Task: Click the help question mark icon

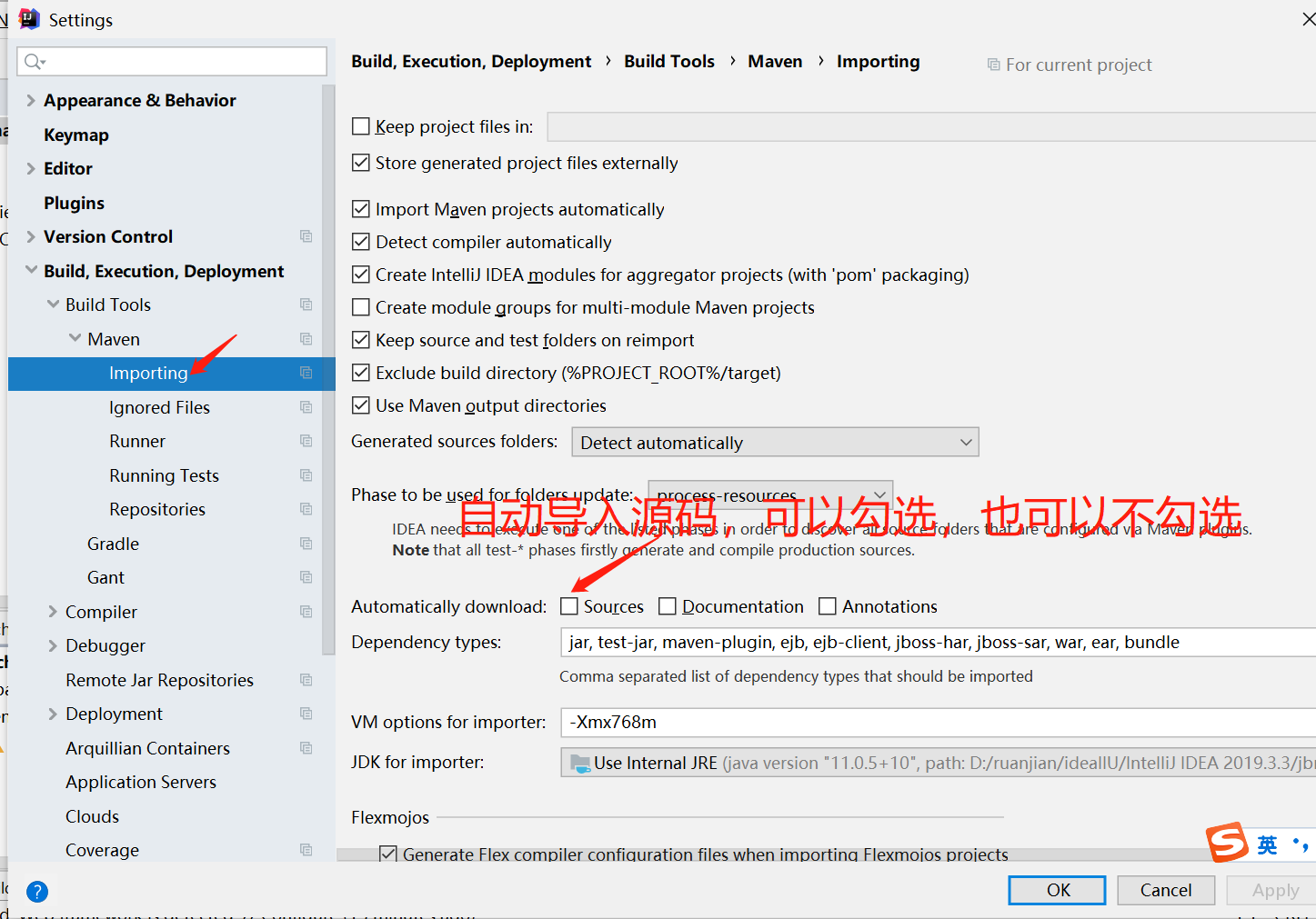Action: point(37,891)
